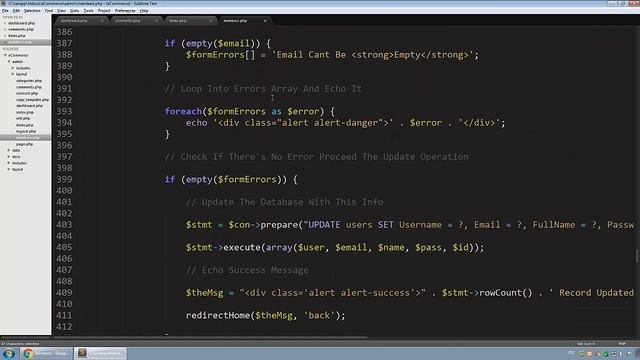Open the View menu
The image size is (640, 360).
[x=61, y=11]
